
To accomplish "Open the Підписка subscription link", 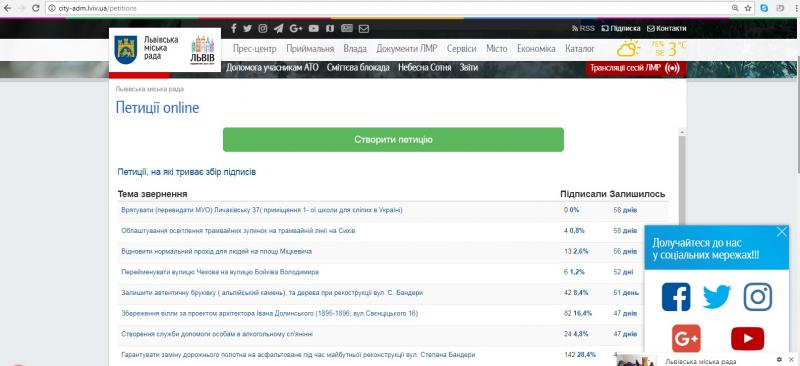I will (x=621, y=29).
